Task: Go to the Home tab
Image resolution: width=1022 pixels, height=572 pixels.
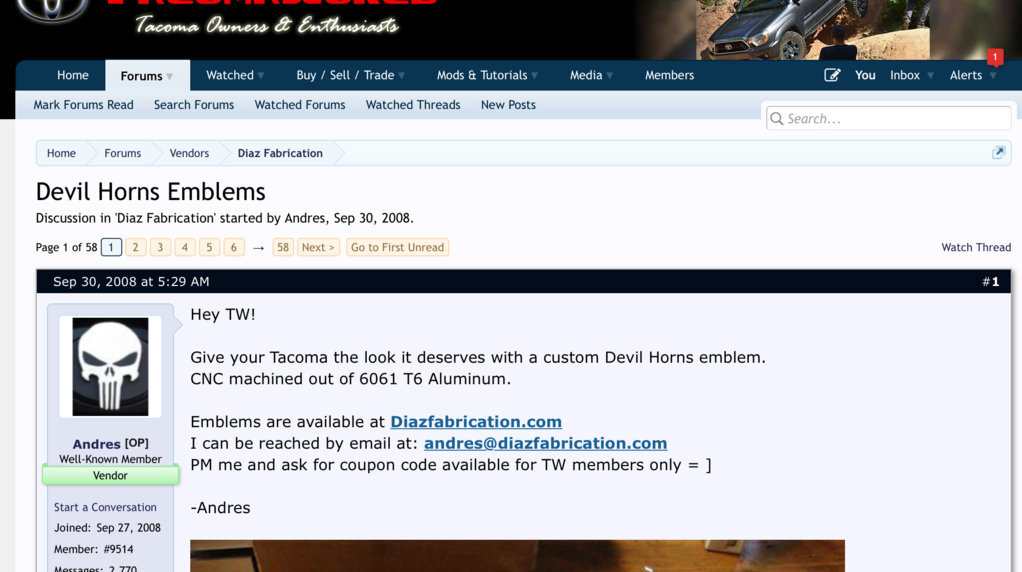Action: (x=72, y=75)
